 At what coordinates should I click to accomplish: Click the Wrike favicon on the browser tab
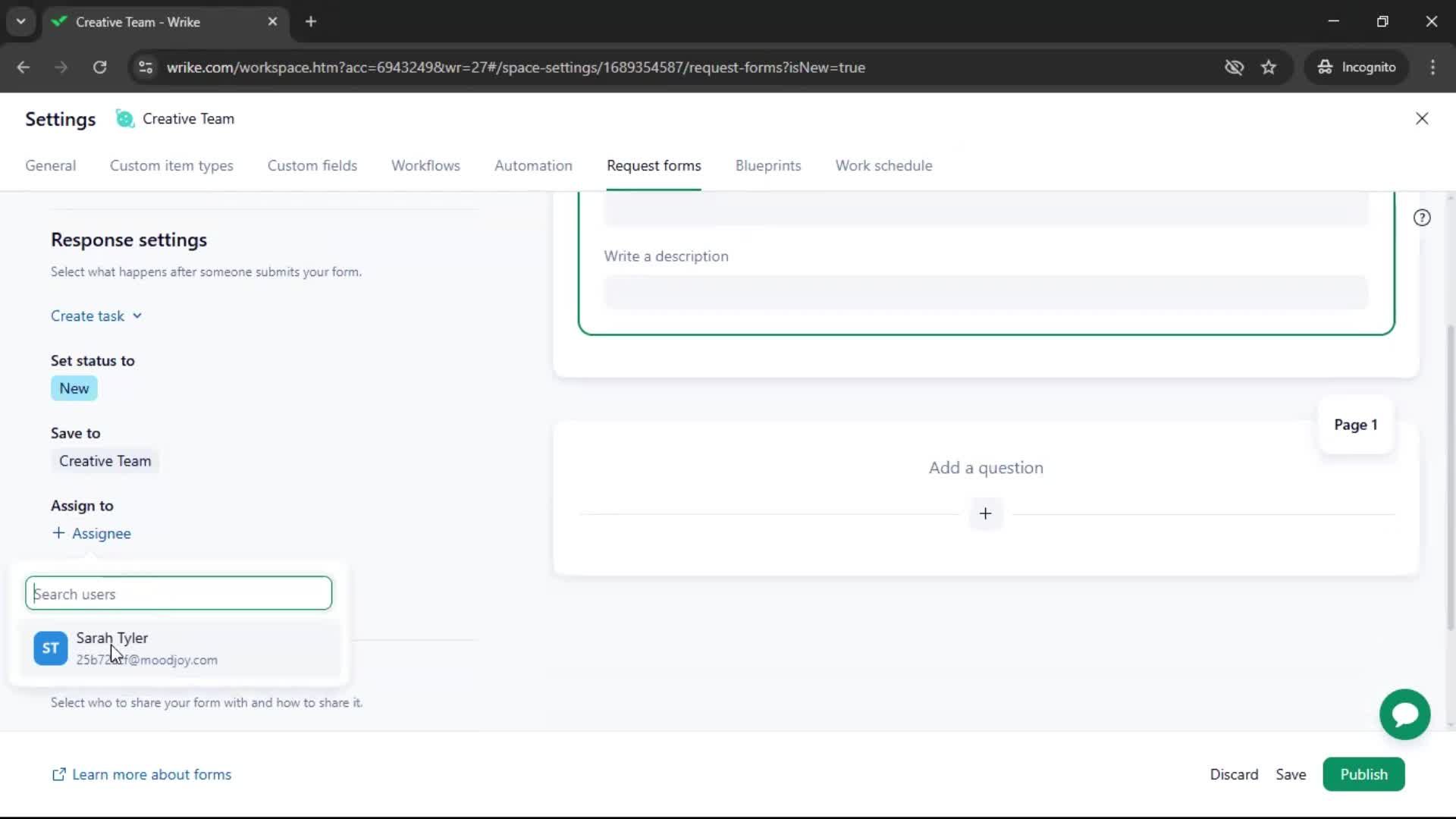point(59,22)
